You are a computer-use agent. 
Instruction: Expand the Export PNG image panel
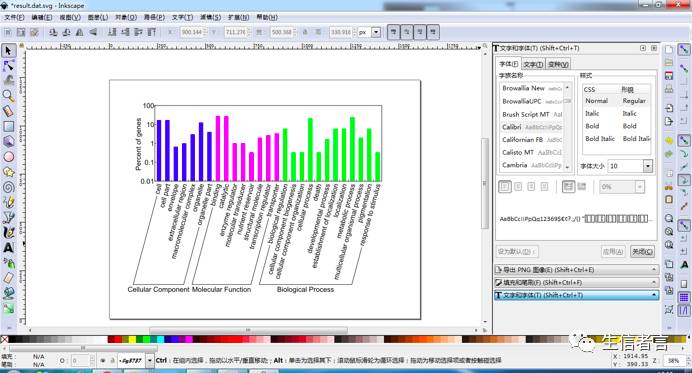click(576, 269)
